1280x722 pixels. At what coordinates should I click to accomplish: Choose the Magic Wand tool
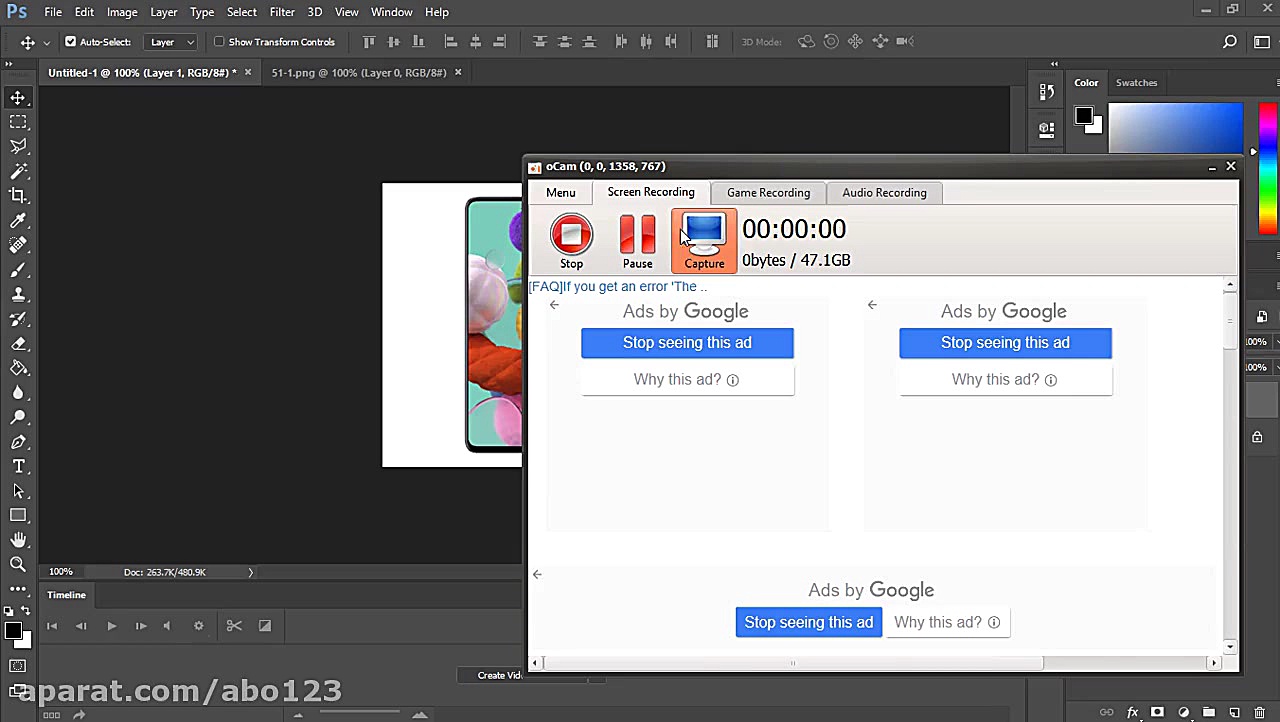coord(18,172)
